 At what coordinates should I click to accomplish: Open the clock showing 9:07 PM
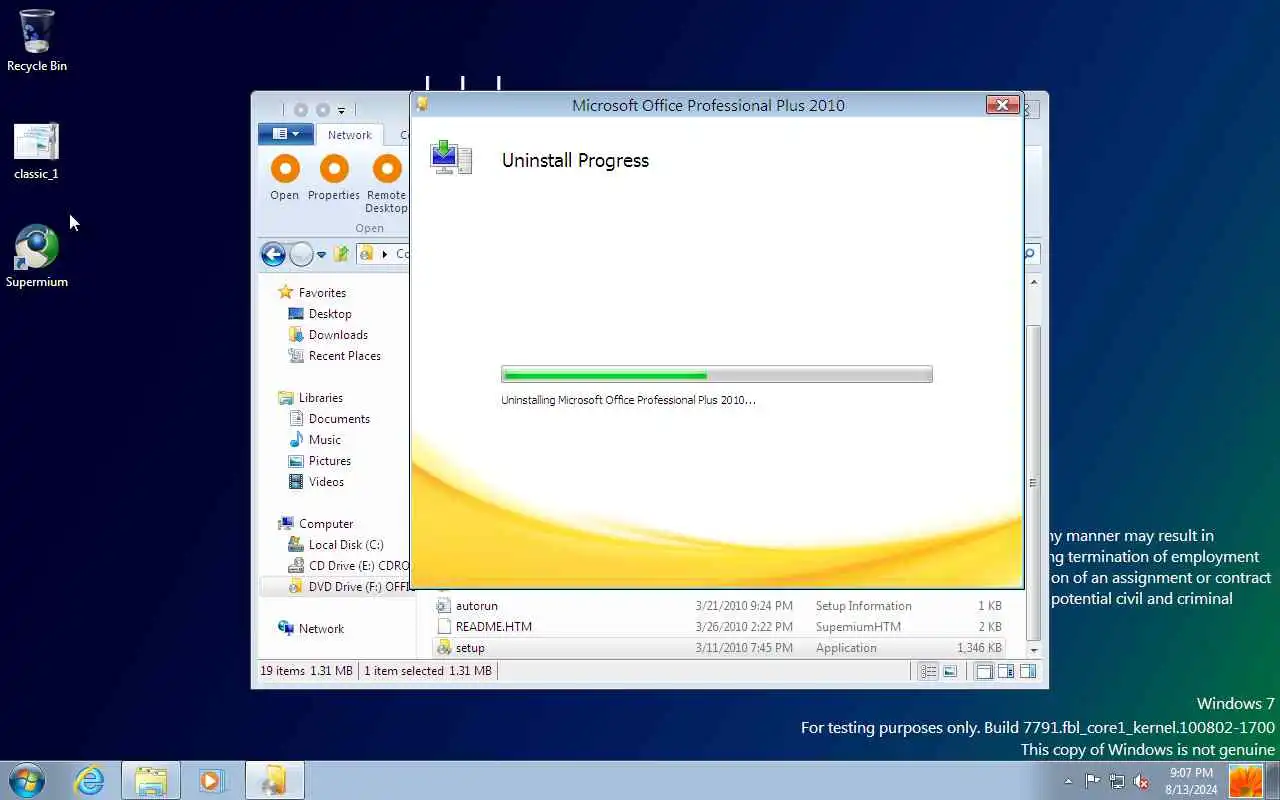pyautogui.click(x=1191, y=781)
